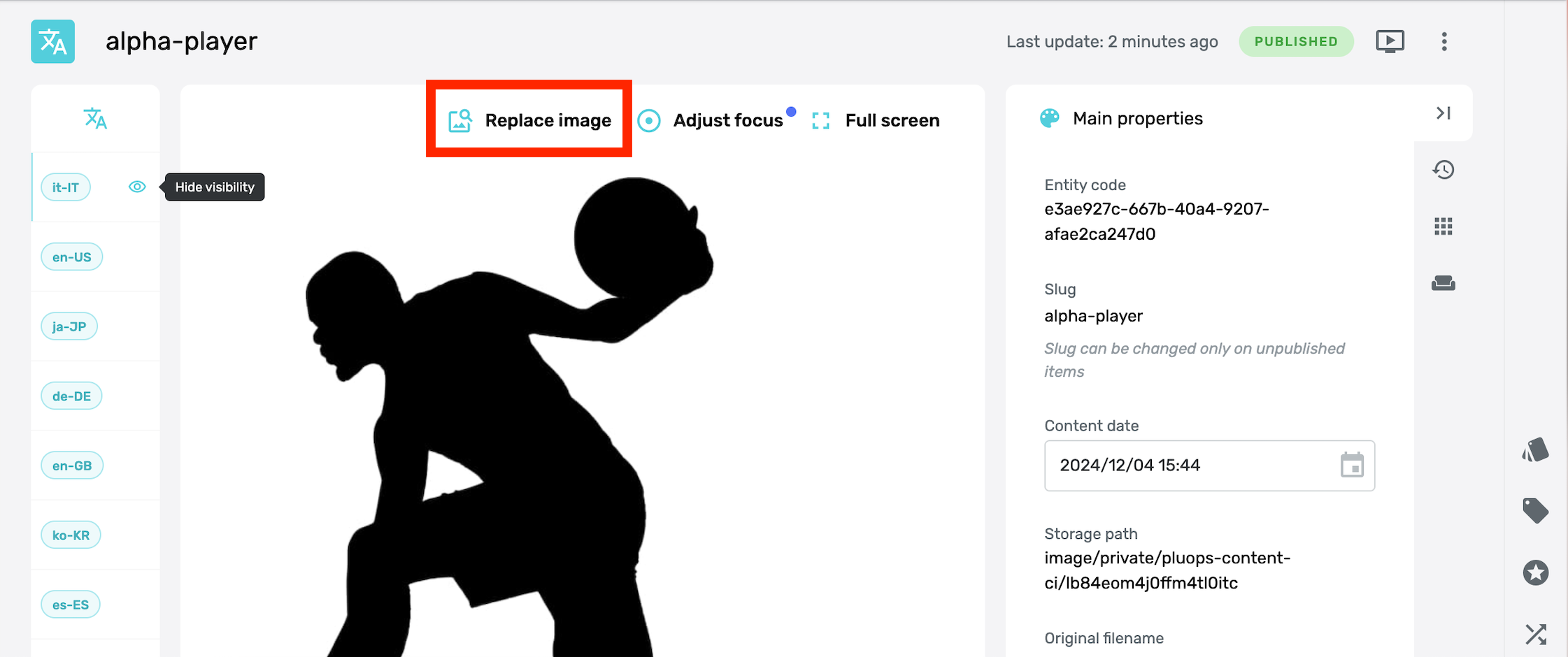Click the basketball player silhouette image

509,417
